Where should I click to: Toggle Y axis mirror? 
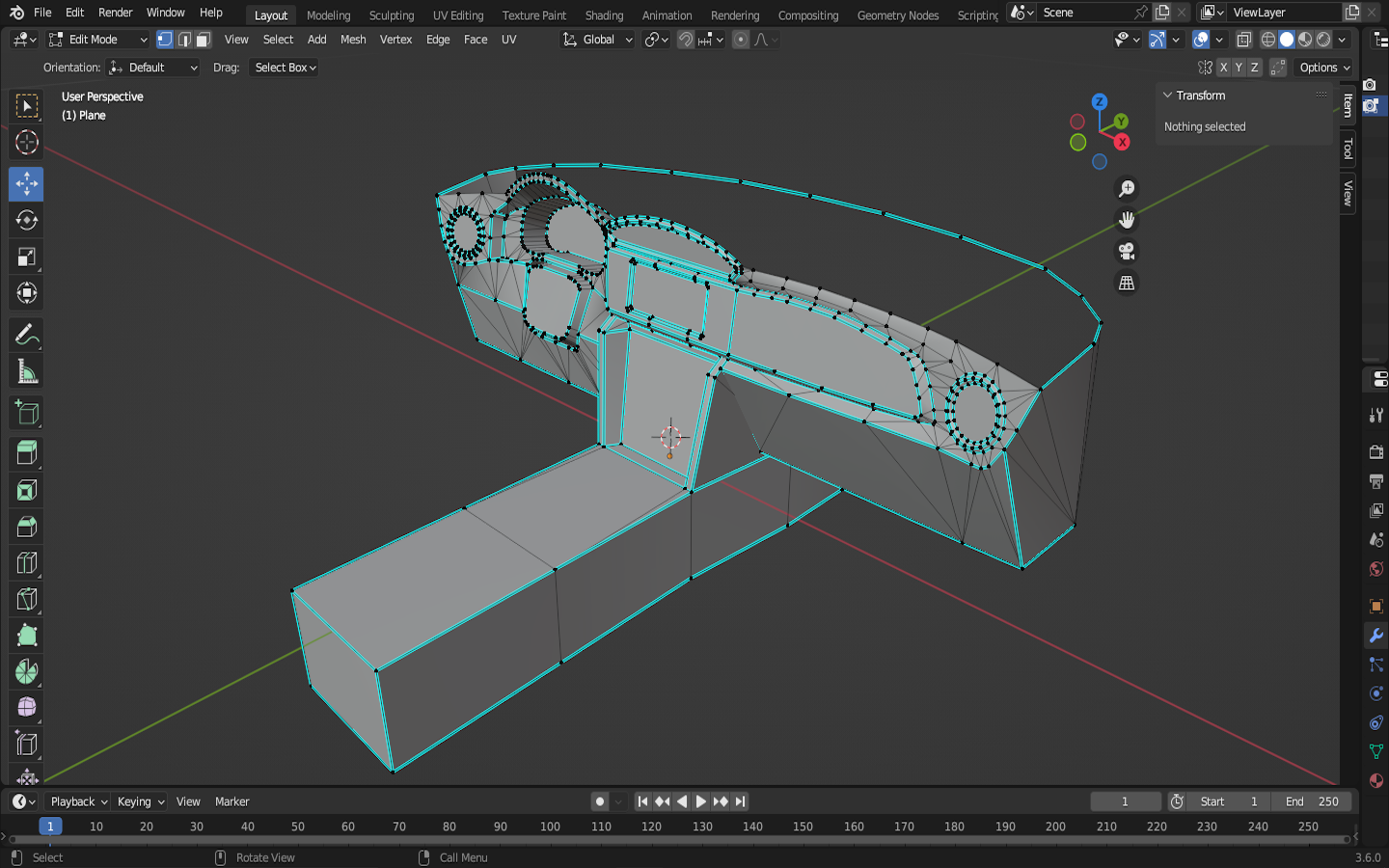1239,68
